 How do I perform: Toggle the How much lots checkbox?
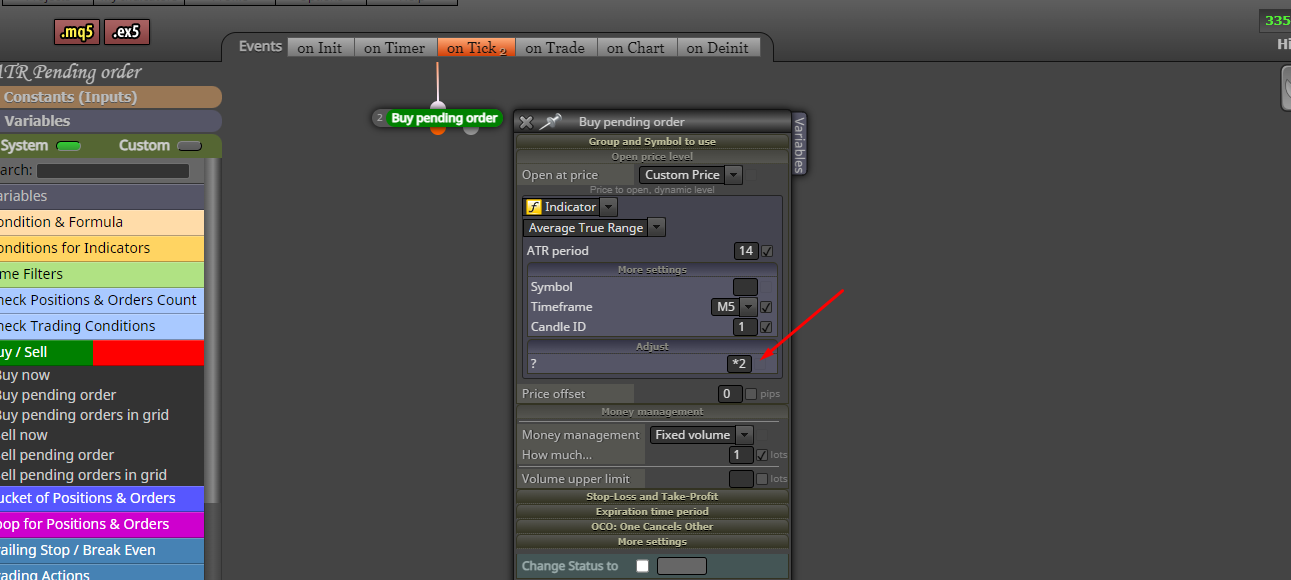(x=762, y=455)
